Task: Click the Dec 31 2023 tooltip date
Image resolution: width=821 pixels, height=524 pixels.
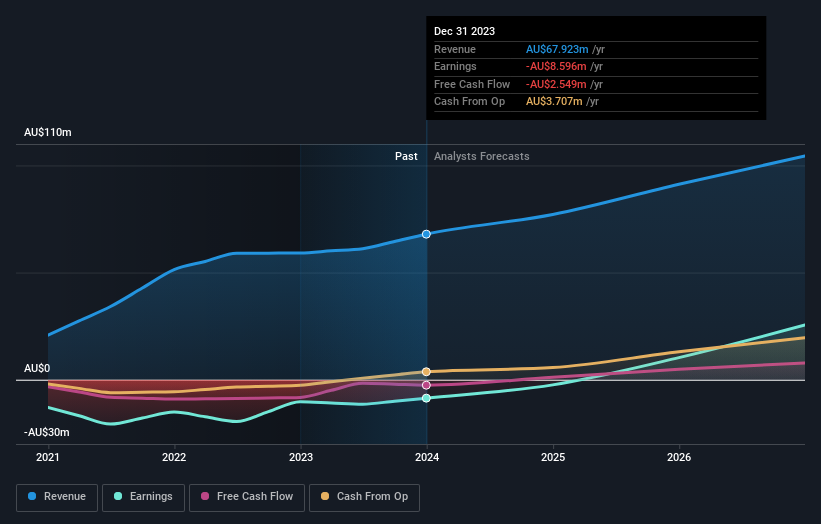Action: (464, 31)
